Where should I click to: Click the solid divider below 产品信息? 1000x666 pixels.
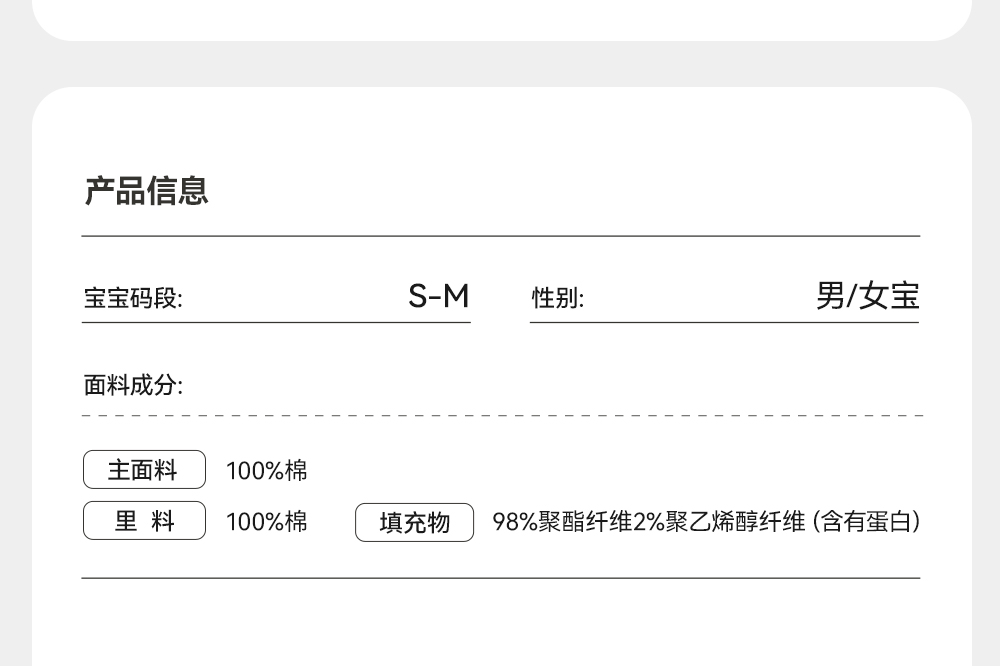tap(500, 236)
